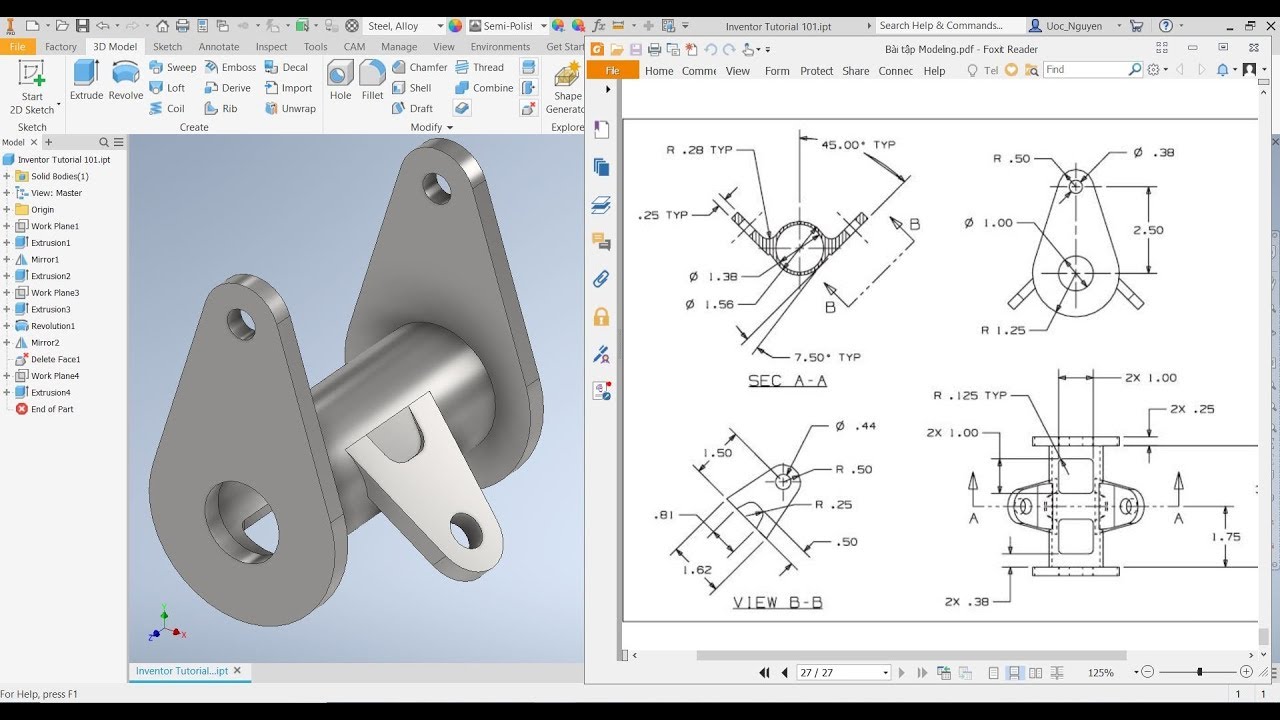Viewport: 1280px width, 720px height.
Task: Select the Revolve tool
Action: 124,80
